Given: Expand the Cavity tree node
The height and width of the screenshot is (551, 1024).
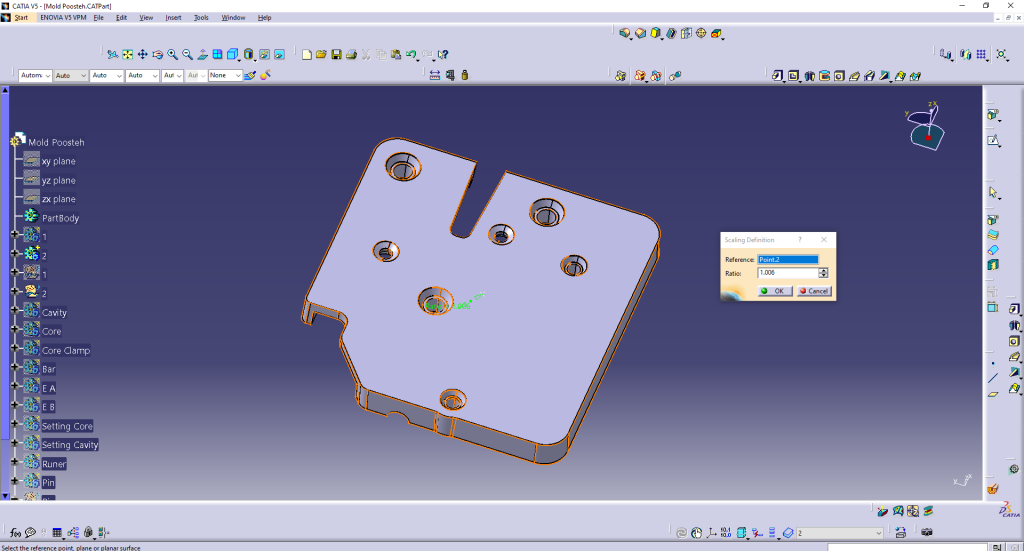Looking at the screenshot, I should click(x=14, y=310).
